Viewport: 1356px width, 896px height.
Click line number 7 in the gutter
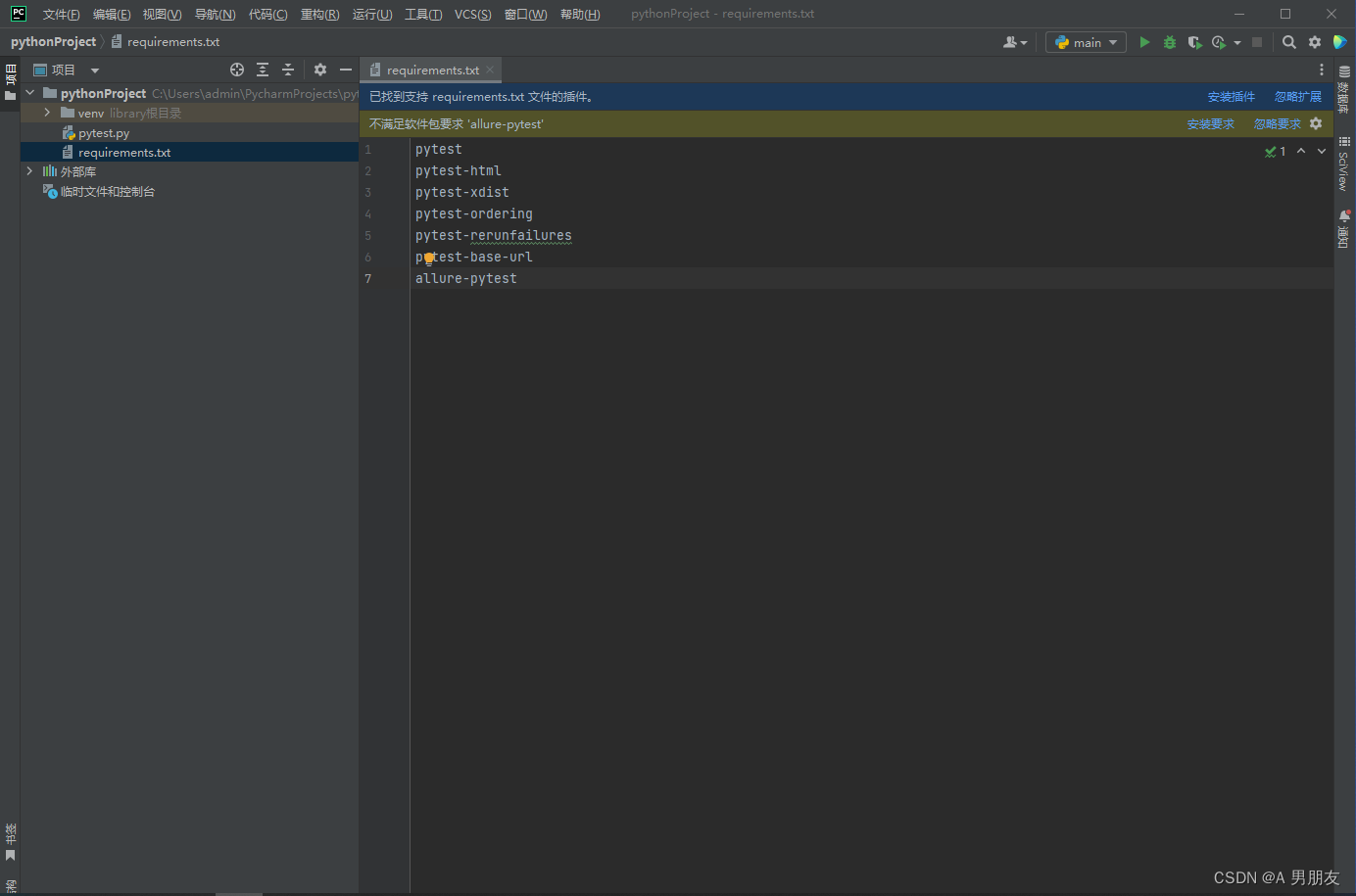(x=368, y=279)
